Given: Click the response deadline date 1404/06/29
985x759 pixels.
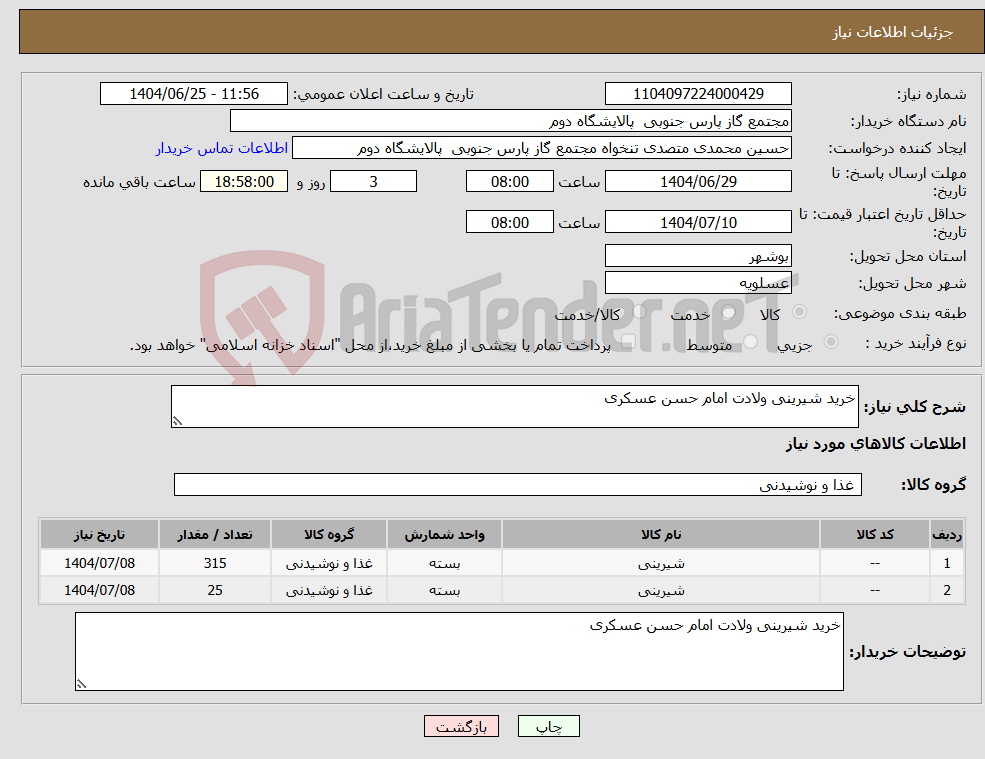Looking at the screenshot, I should (698, 182).
